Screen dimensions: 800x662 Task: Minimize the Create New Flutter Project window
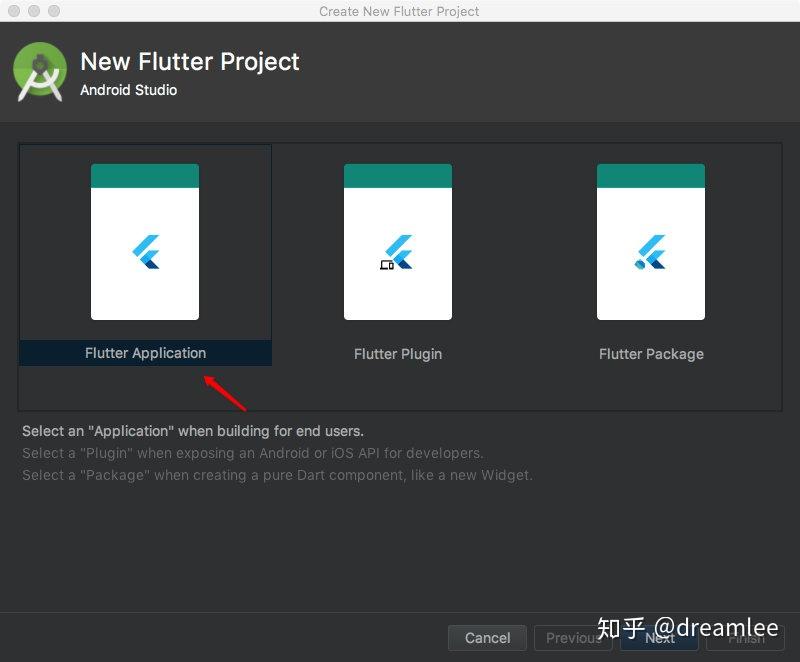[34, 11]
